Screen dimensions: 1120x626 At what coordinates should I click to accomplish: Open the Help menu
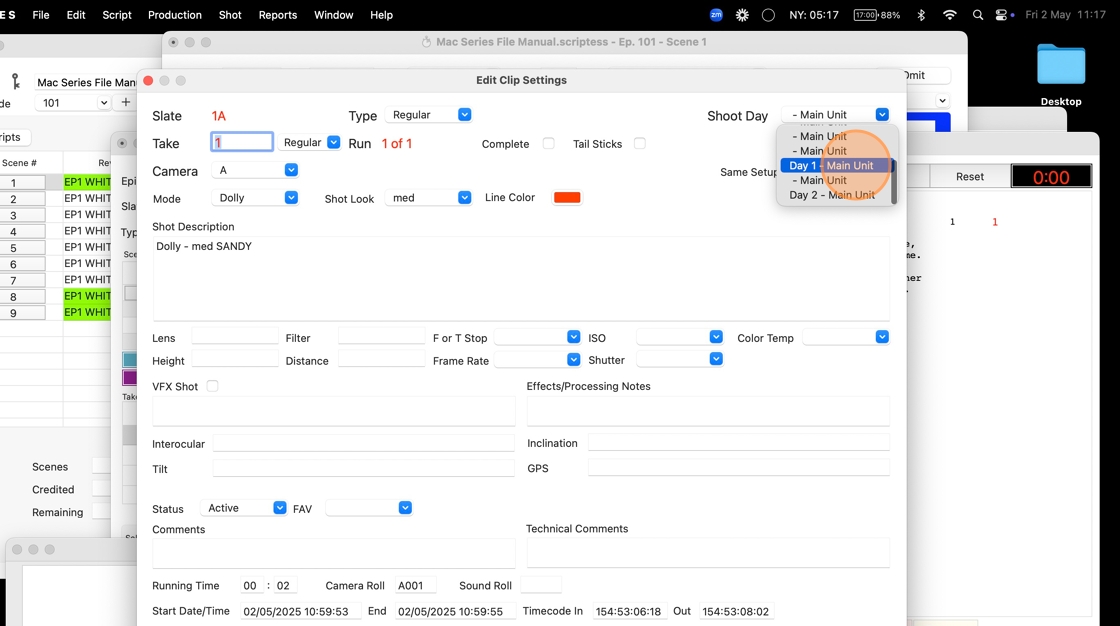click(x=381, y=14)
